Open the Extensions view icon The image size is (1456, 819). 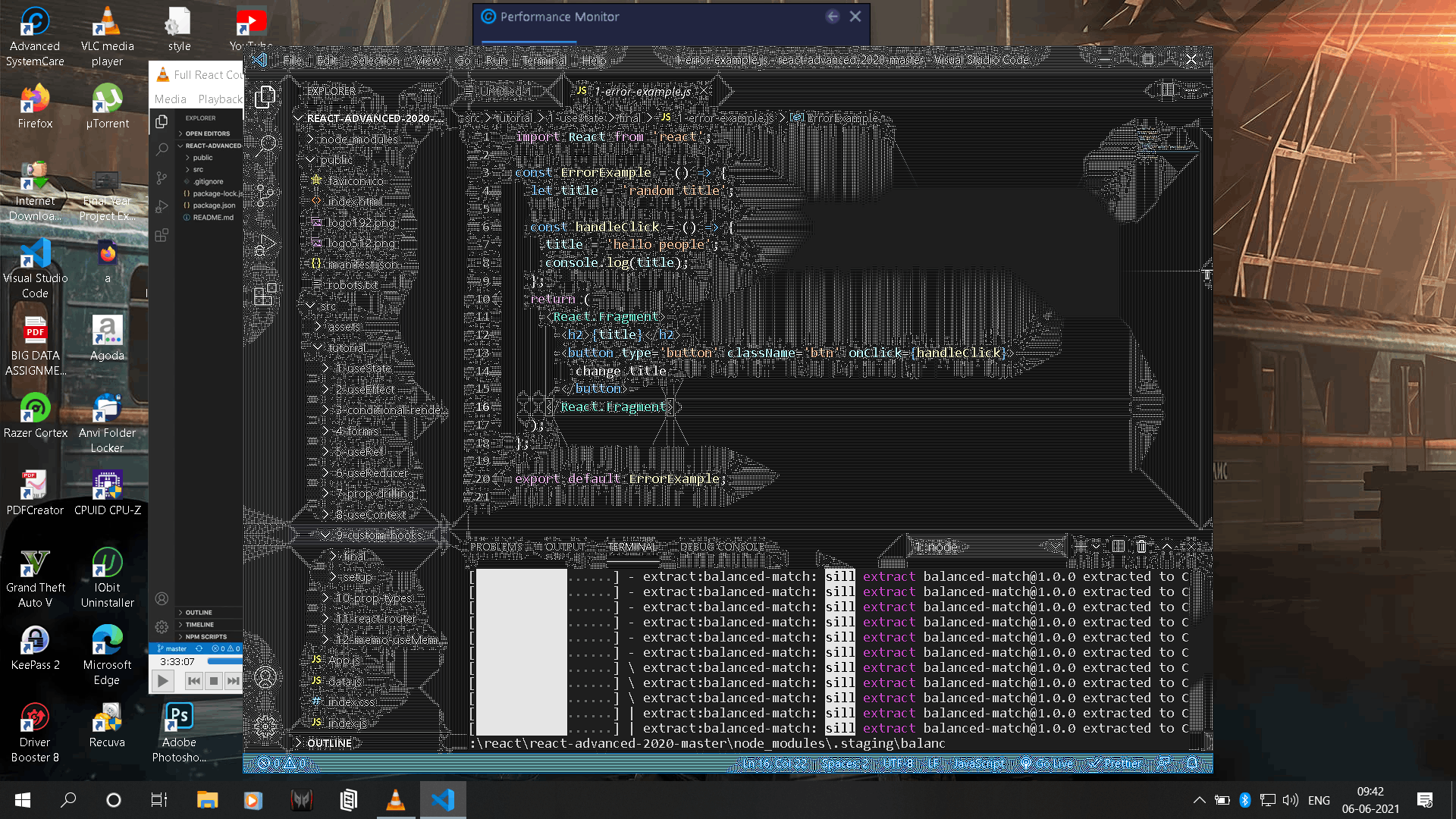pyautogui.click(x=265, y=294)
